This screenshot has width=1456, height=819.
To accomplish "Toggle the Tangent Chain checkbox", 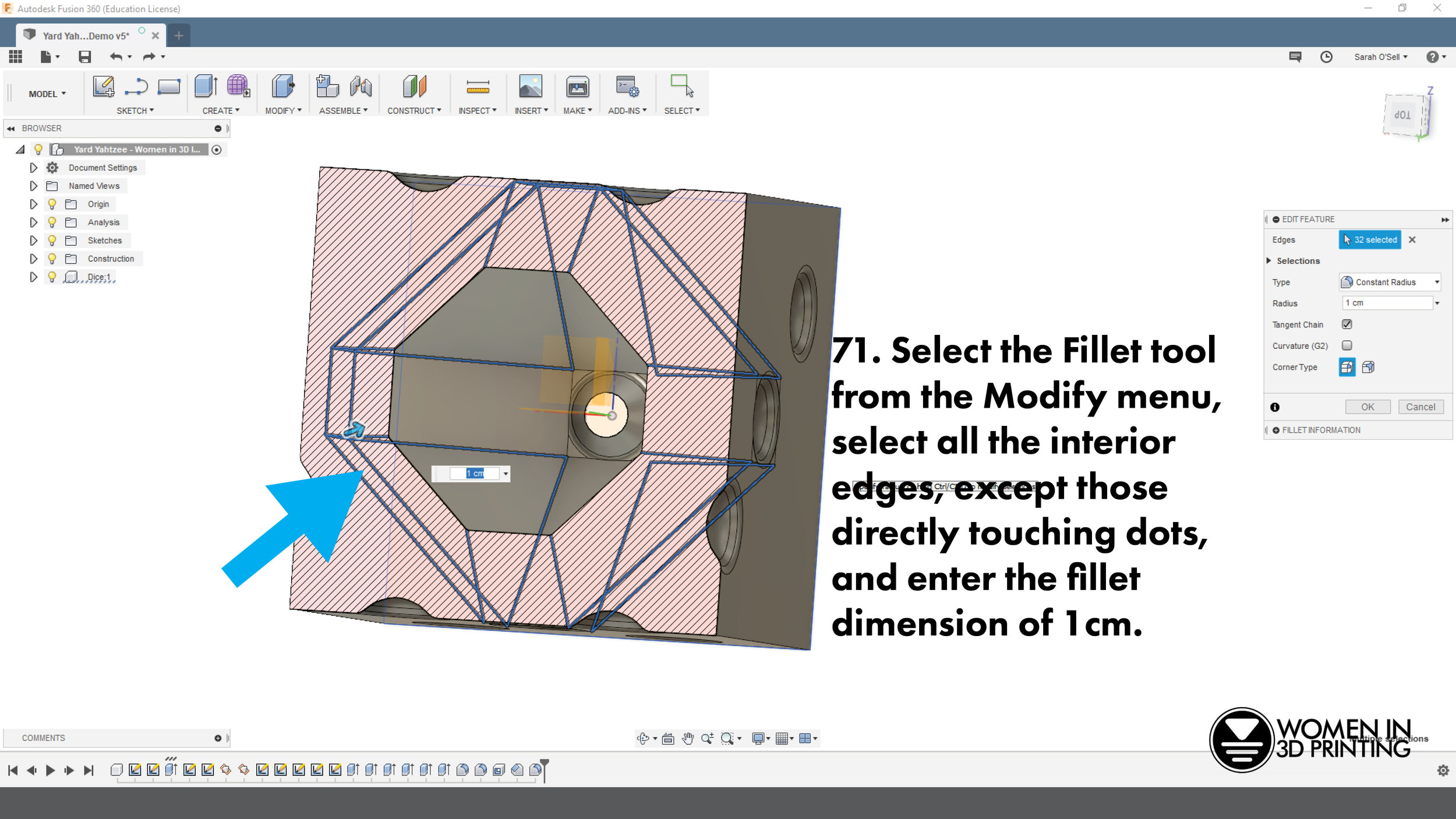I will tap(1347, 324).
